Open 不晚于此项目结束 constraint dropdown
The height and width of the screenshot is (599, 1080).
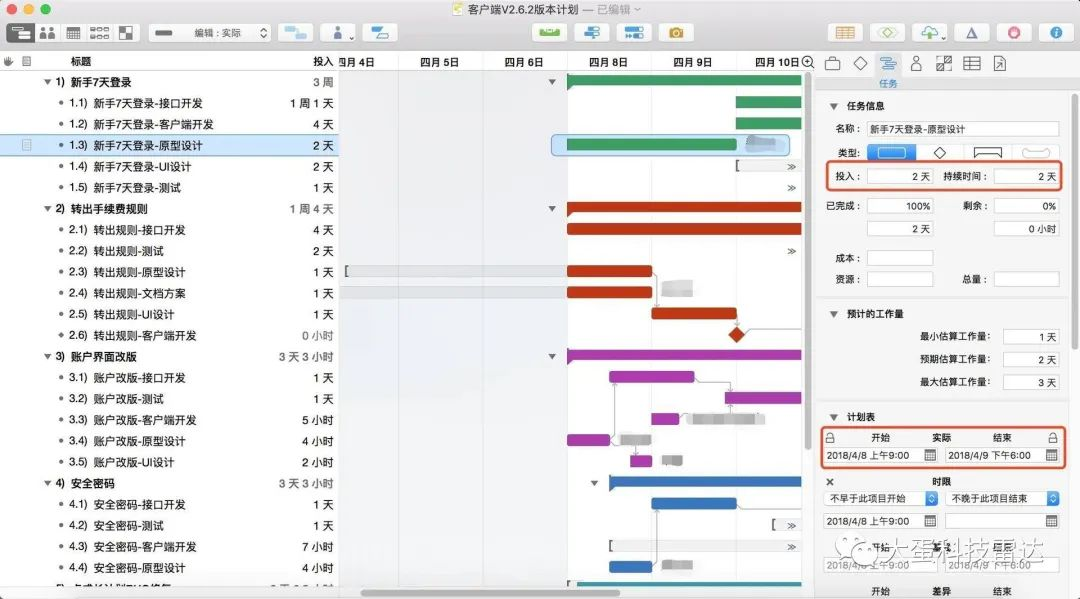point(1002,498)
